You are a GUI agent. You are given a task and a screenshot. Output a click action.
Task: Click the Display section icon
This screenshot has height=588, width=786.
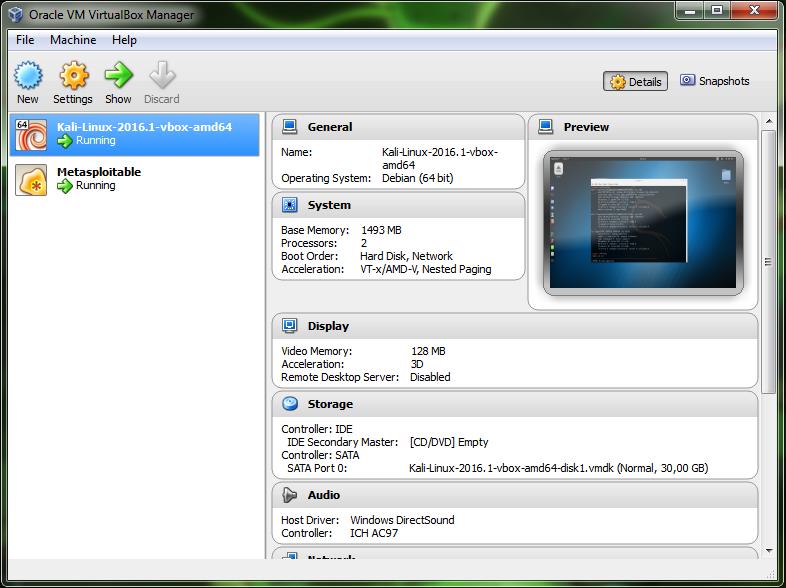tap(290, 326)
